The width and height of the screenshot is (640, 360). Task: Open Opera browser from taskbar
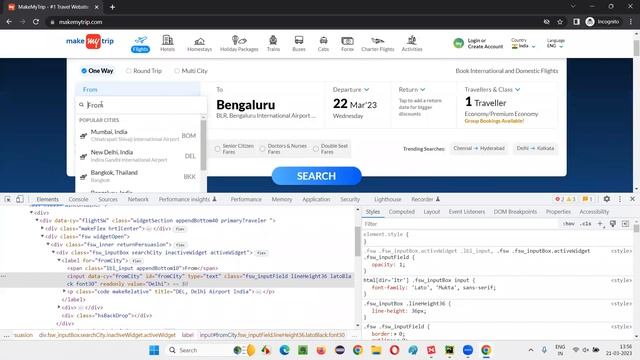[x=394, y=350]
